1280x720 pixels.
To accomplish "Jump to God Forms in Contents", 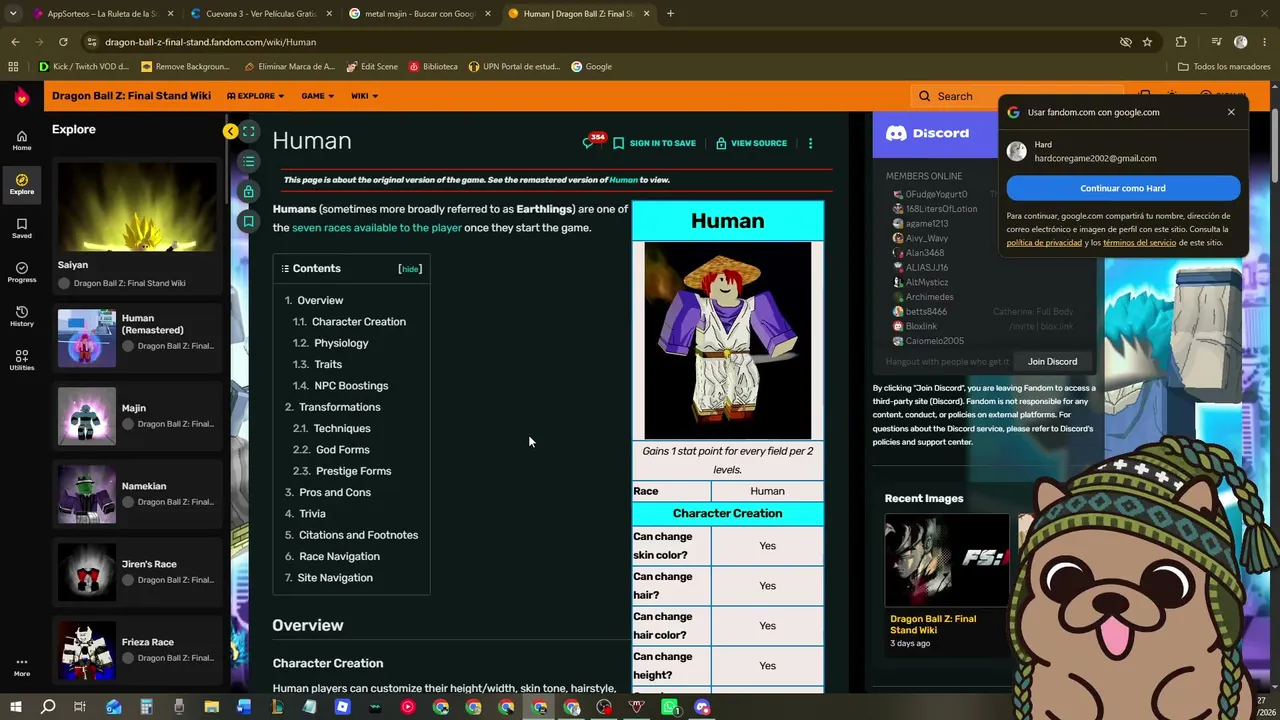I will tap(343, 450).
